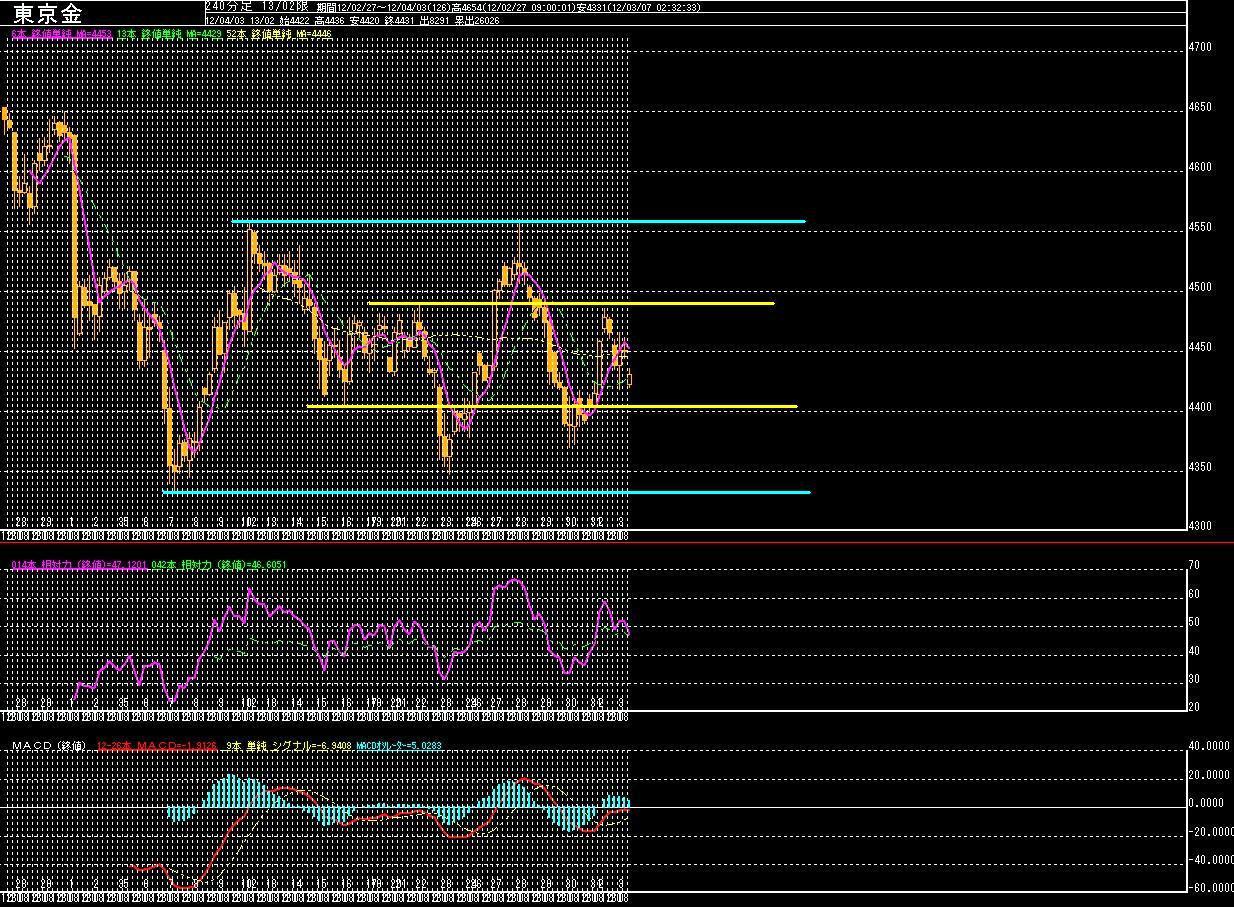Click the 9本 単純 シグナル legend
Viewport: 1234px width, 907px height.
[x=287, y=746]
